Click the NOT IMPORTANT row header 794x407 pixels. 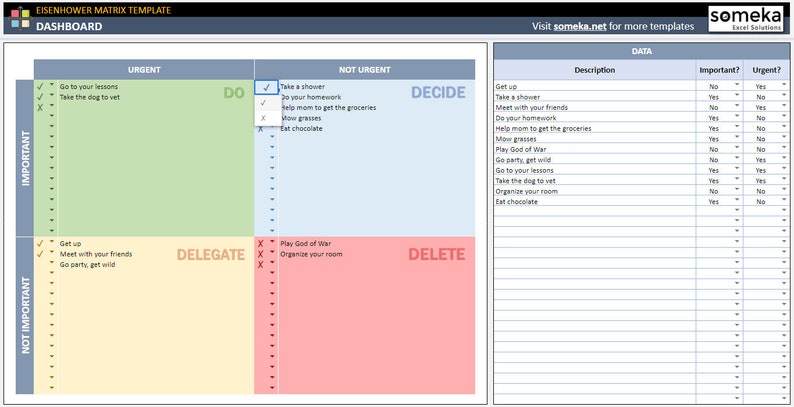(x=25, y=315)
